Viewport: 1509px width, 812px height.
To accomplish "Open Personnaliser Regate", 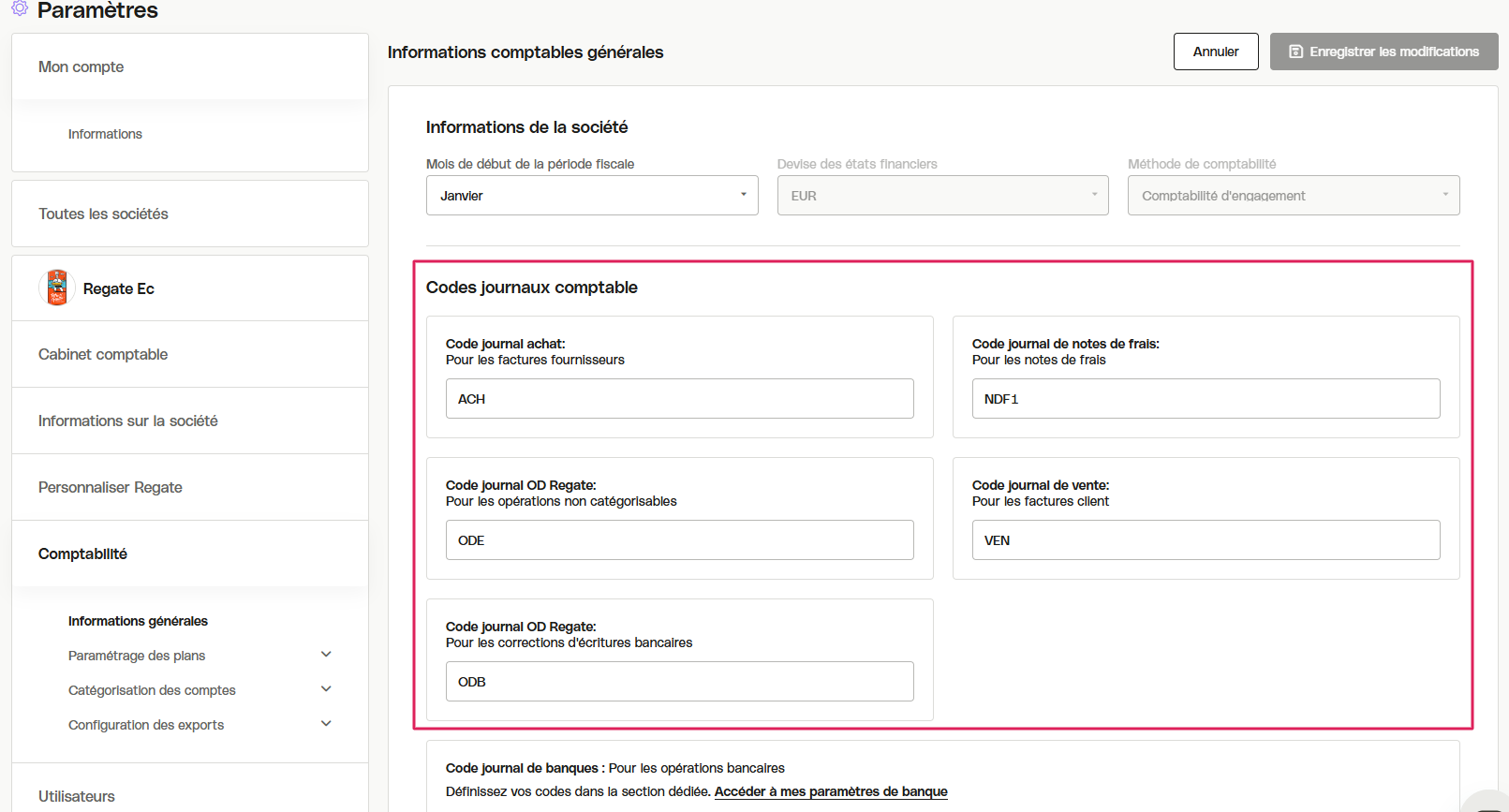I will tap(189, 487).
